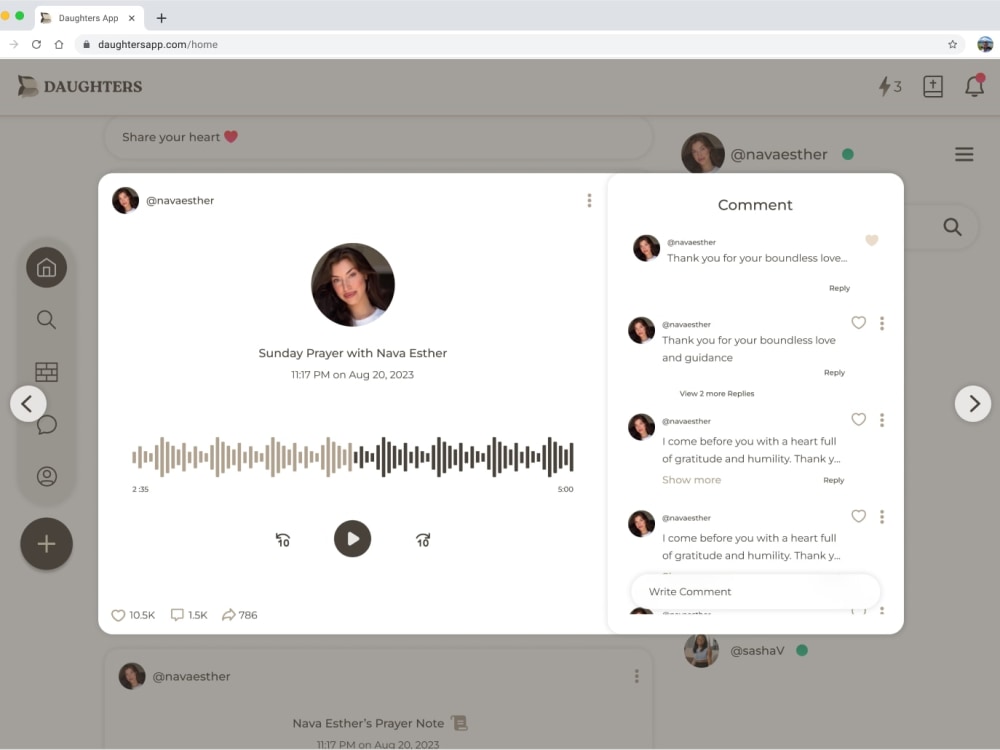The image size is (1000, 750).
Task: Click the search magnifier on right panel
Action: click(x=952, y=226)
